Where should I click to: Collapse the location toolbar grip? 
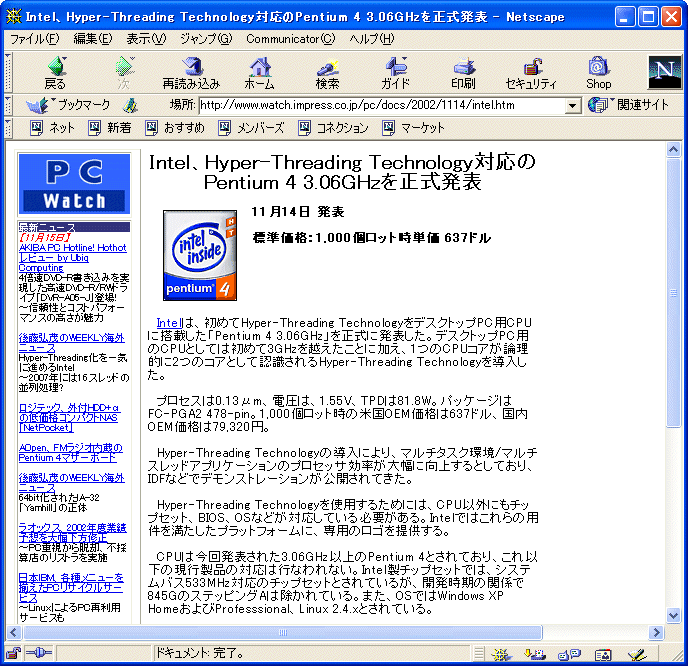[8, 105]
